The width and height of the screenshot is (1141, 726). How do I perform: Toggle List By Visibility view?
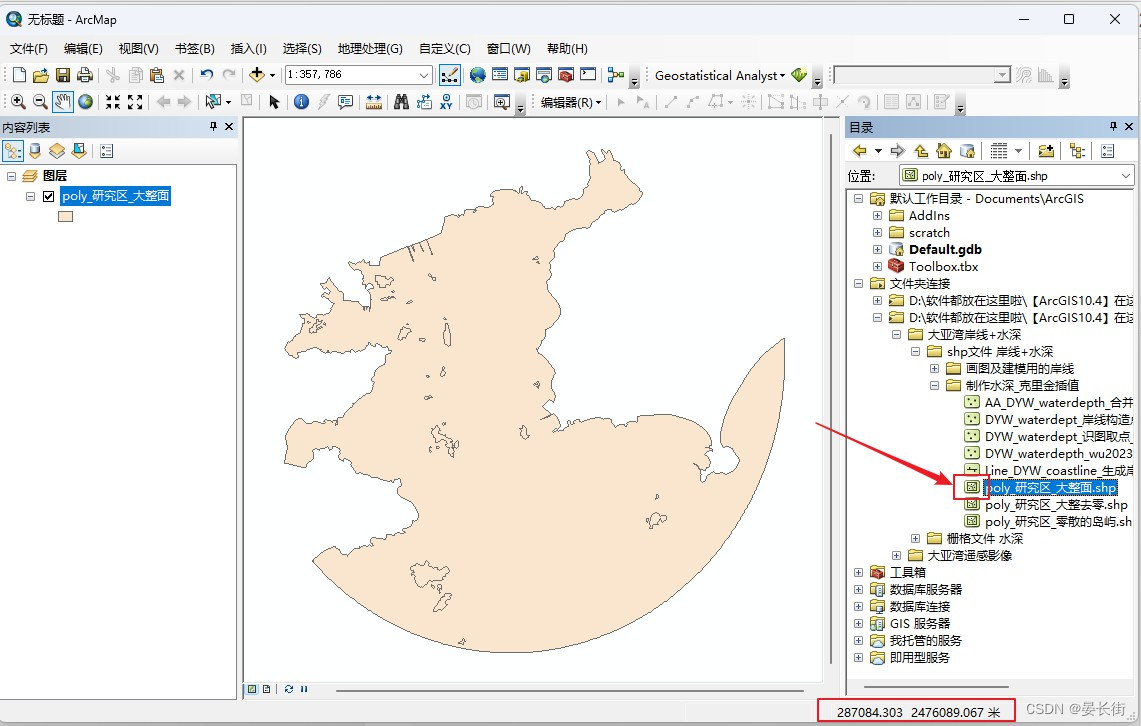[x=57, y=151]
